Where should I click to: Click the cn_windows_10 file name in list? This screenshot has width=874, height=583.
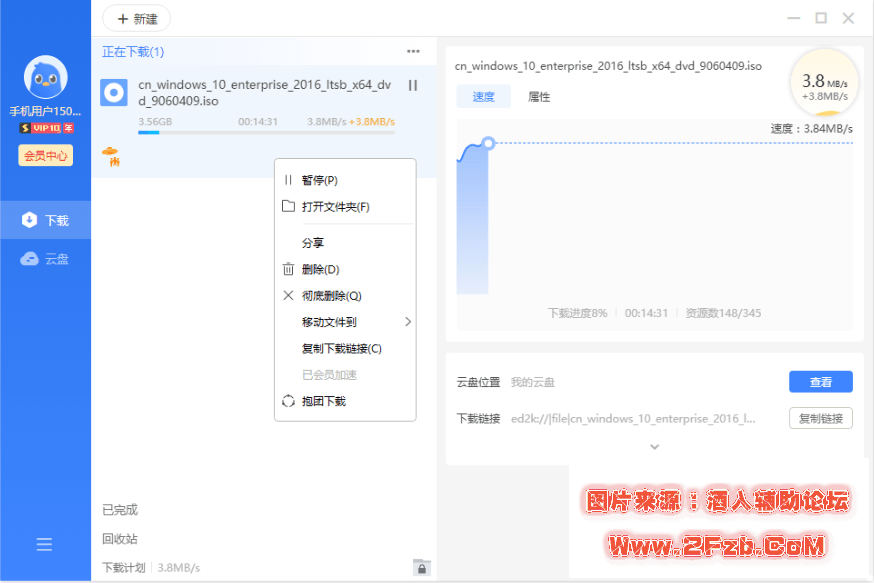tap(264, 93)
